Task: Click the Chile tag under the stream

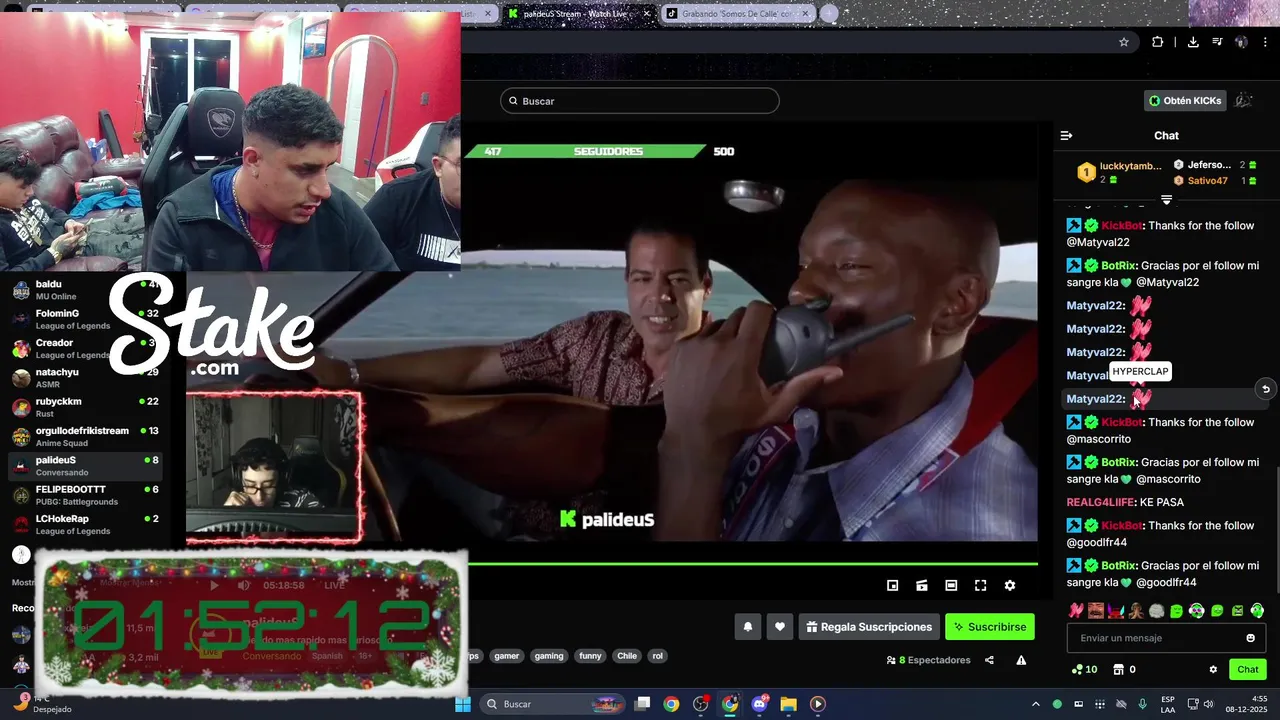Action: [627, 656]
